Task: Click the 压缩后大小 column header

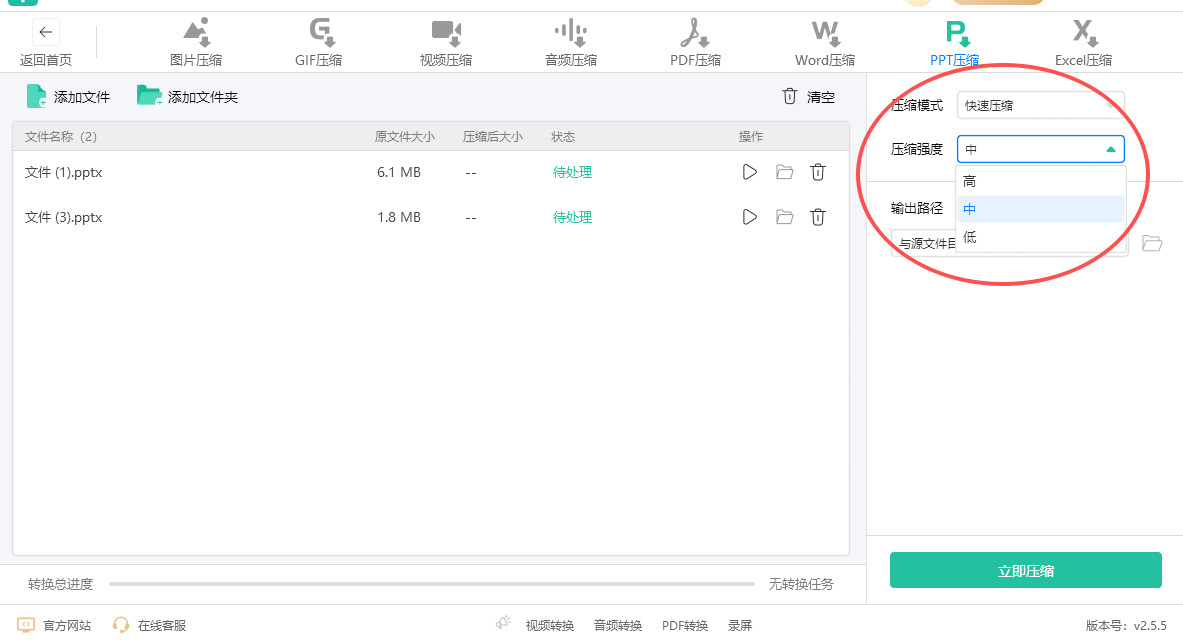Action: [493, 136]
